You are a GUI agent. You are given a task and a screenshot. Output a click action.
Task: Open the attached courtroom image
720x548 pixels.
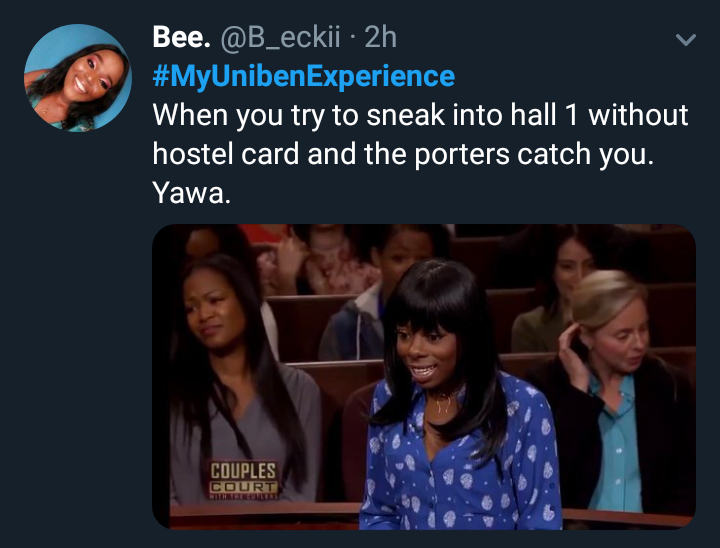(424, 377)
